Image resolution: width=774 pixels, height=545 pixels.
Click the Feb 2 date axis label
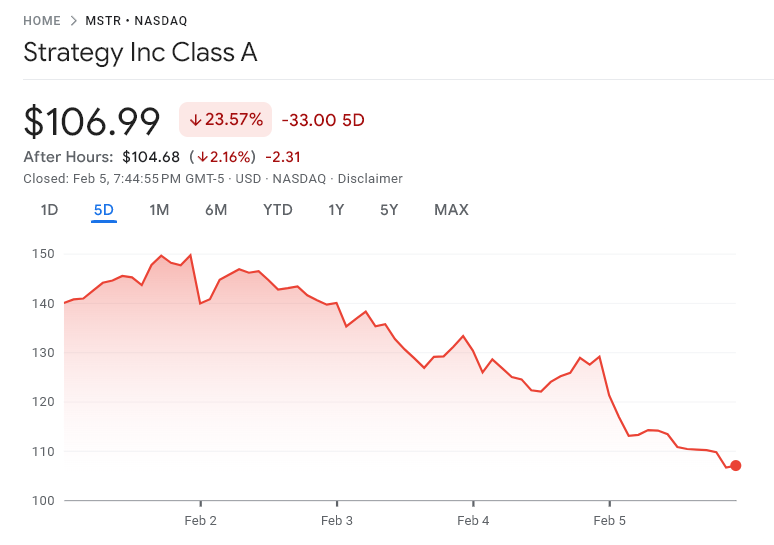[x=201, y=521]
